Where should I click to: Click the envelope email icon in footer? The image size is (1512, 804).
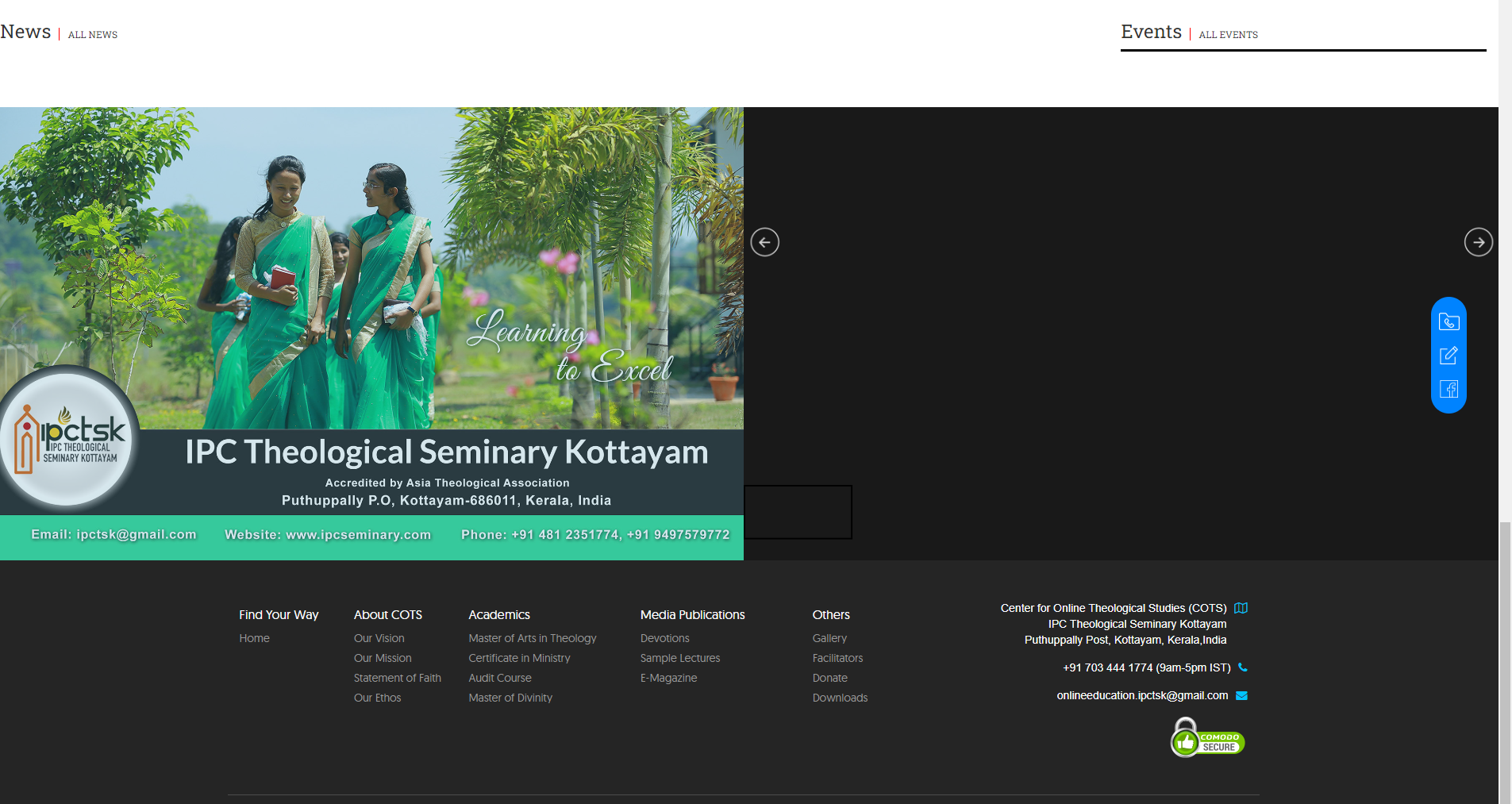tap(1242, 695)
